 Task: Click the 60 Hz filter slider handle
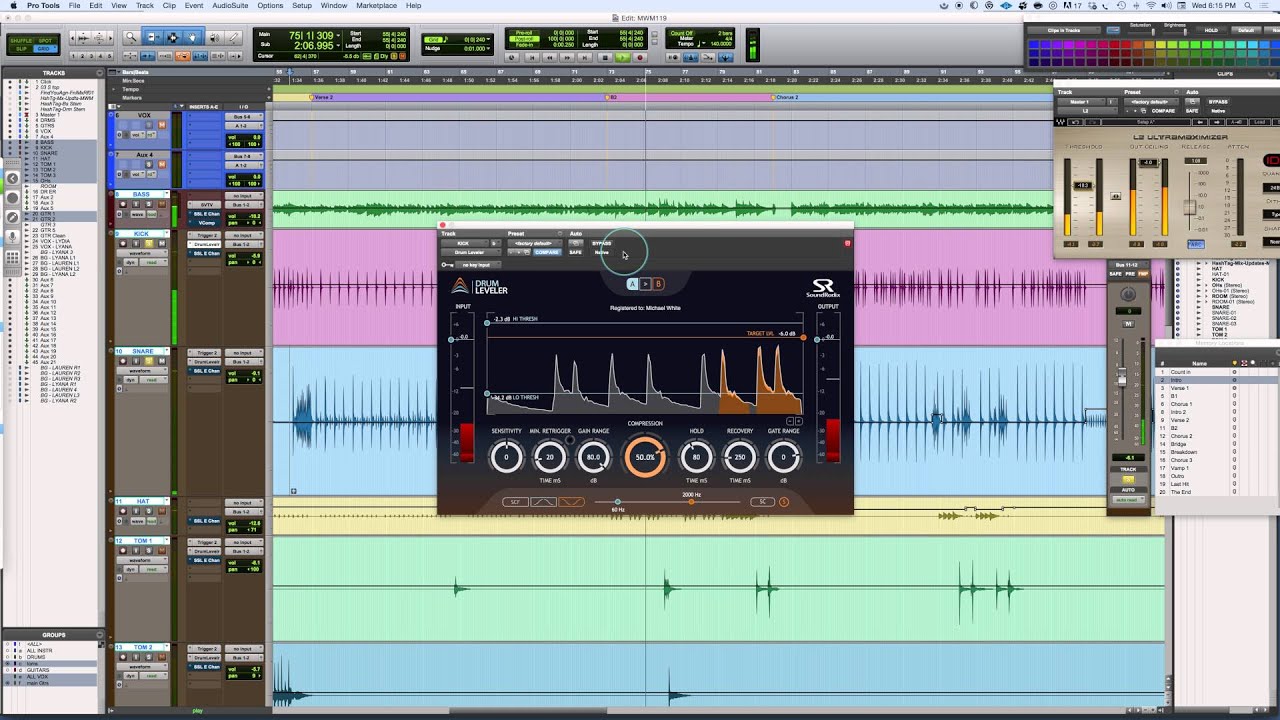tap(618, 502)
